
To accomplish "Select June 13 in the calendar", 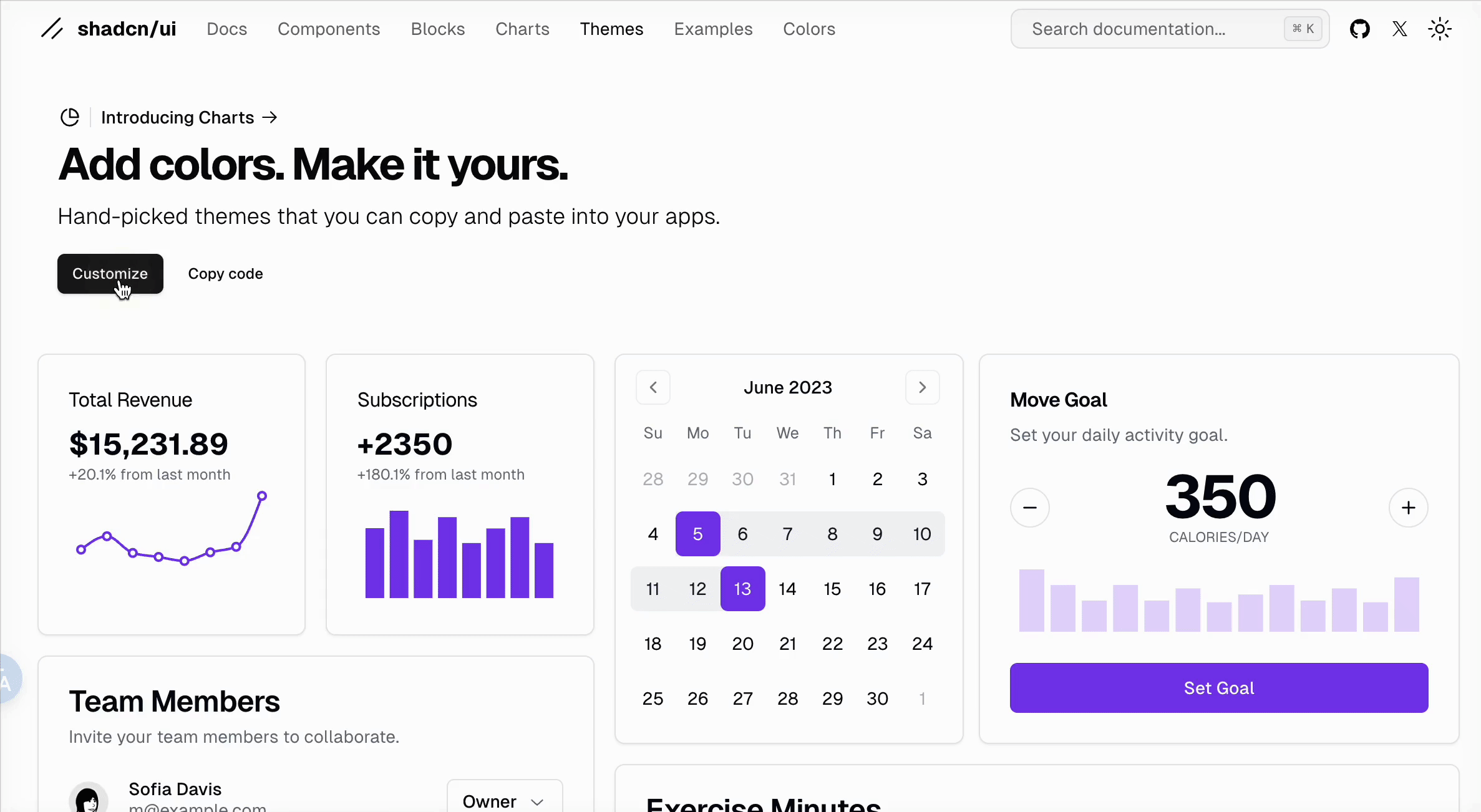I will pyautogui.click(x=742, y=589).
